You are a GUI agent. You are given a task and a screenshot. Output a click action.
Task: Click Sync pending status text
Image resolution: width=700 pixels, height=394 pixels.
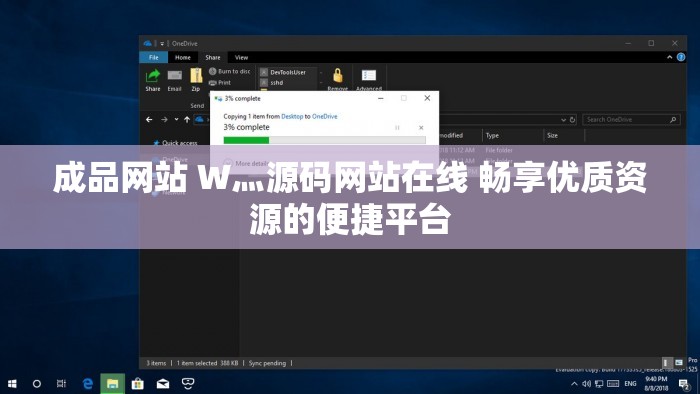[x=267, y=363]
